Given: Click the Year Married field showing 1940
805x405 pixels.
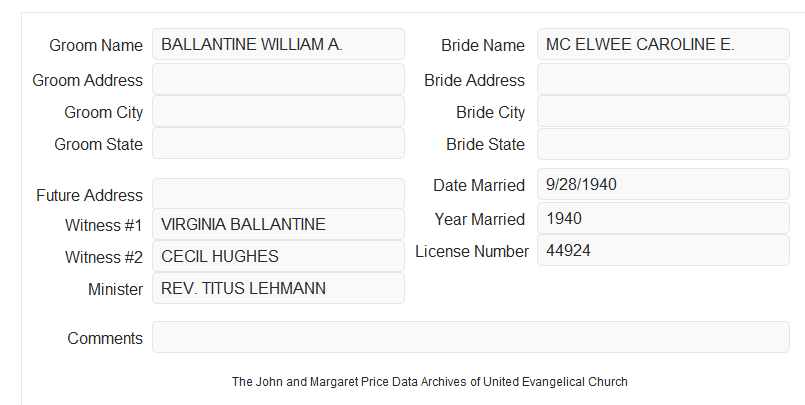Looking at the screenshot, I should 663,218.
